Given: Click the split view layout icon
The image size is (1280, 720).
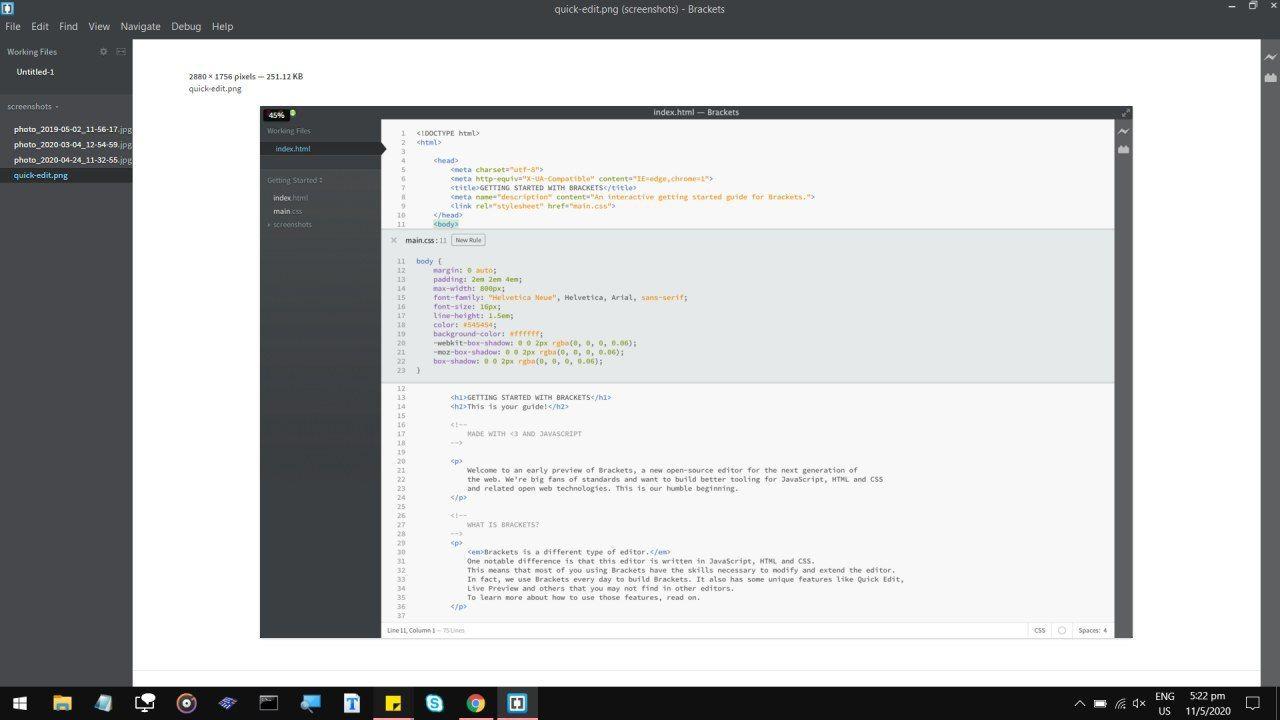Looking at the screenshot, I should 121,51.
